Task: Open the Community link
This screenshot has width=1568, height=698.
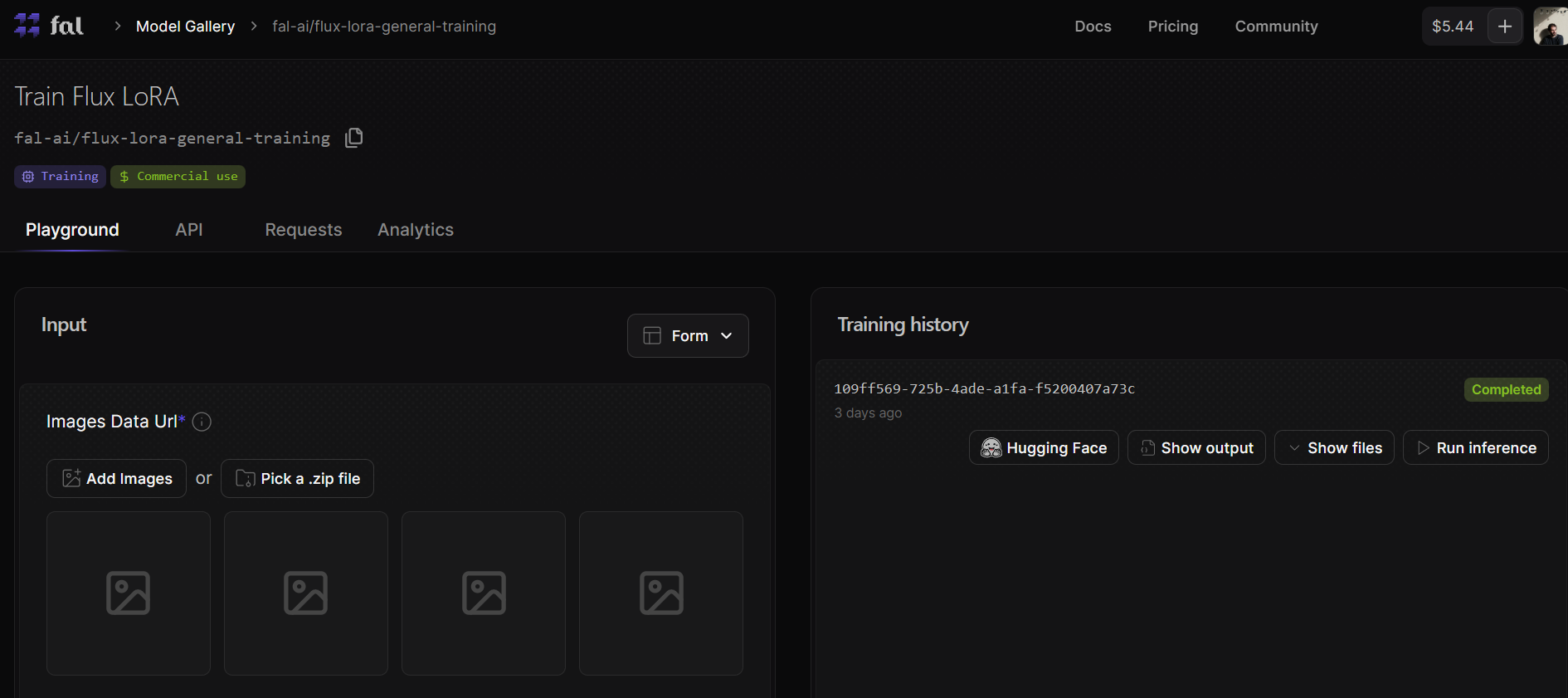Action: pyautogui.click(x=1276, y=27)
